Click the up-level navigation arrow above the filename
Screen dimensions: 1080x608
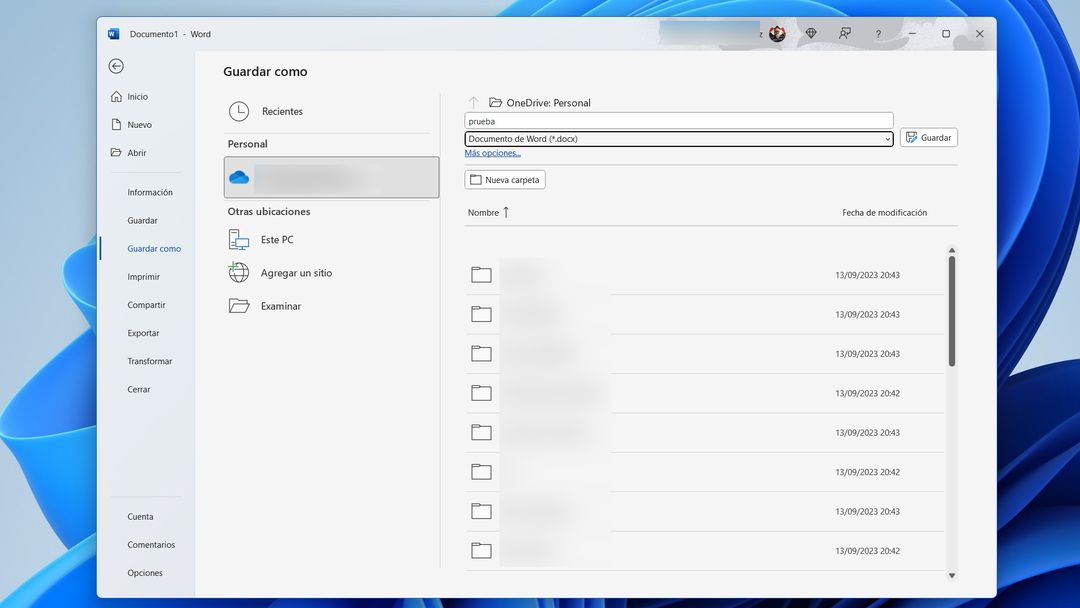point(471,102)
